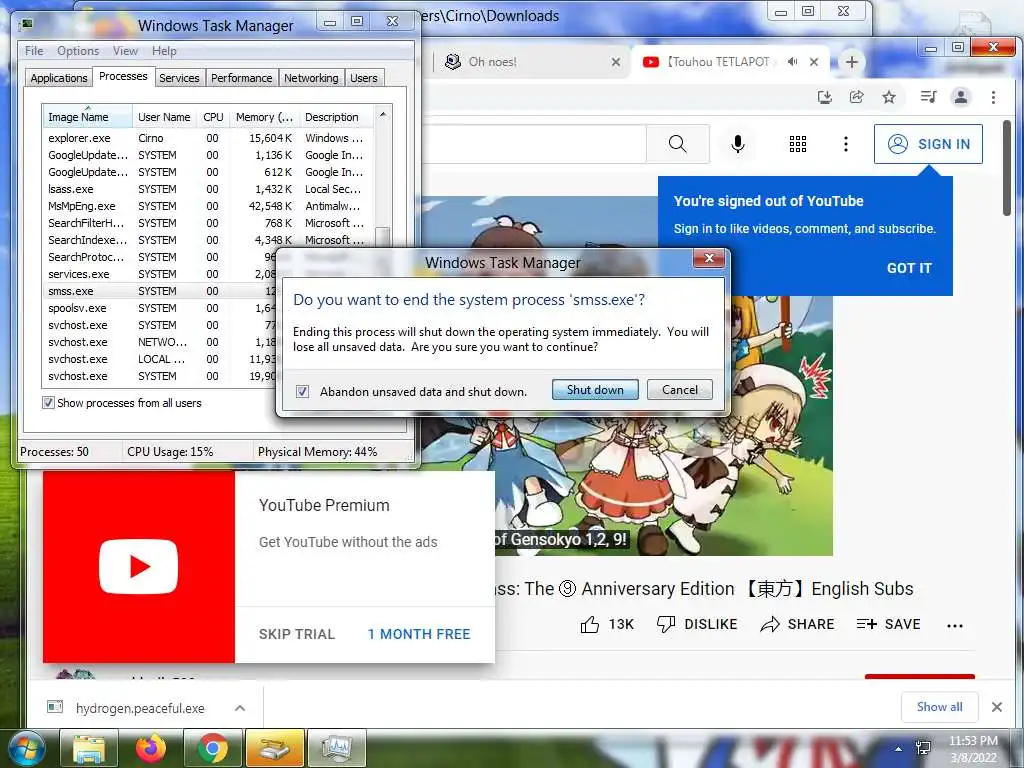This screenshot has width=1024, height=768.
Task: Uncheck Abandon unsaved data and shut down
Action: pyautogui.click(x=302, y=392)
